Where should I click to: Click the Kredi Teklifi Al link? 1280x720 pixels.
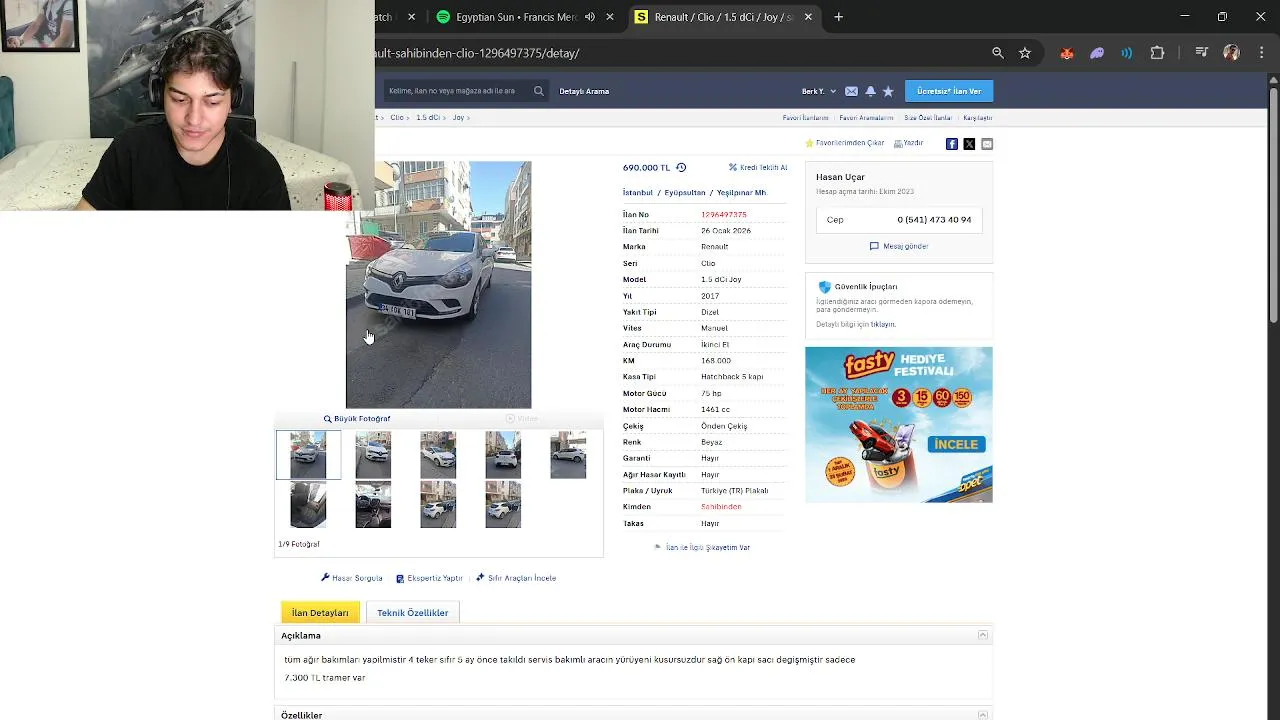coord(758,168)
